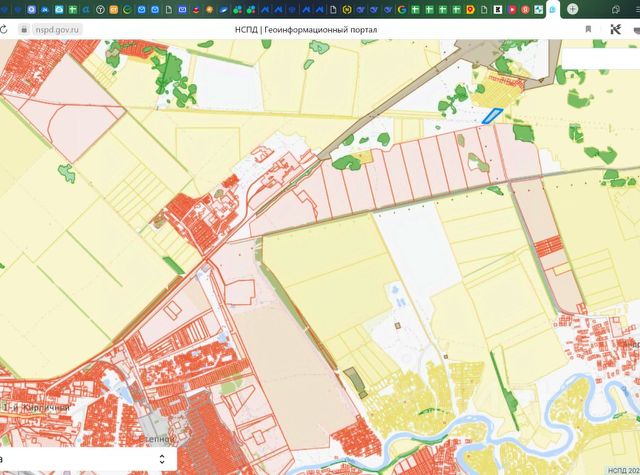Switch to the orange CT favicon tab
The height and width of the screenshot is (475, 640).
point(113,9)
